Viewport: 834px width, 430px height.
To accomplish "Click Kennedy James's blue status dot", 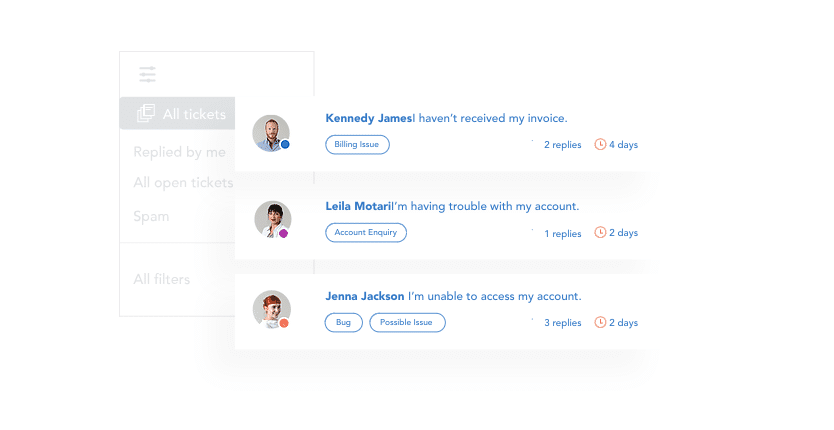I will pyautogui.click(x=285, y=144).
